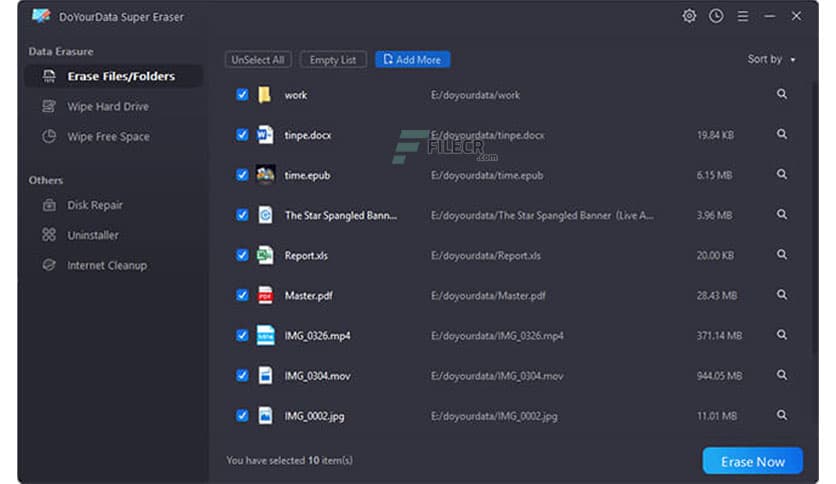
Task: Click the magnifier icon for time.epub
Action: pos(782,174)
